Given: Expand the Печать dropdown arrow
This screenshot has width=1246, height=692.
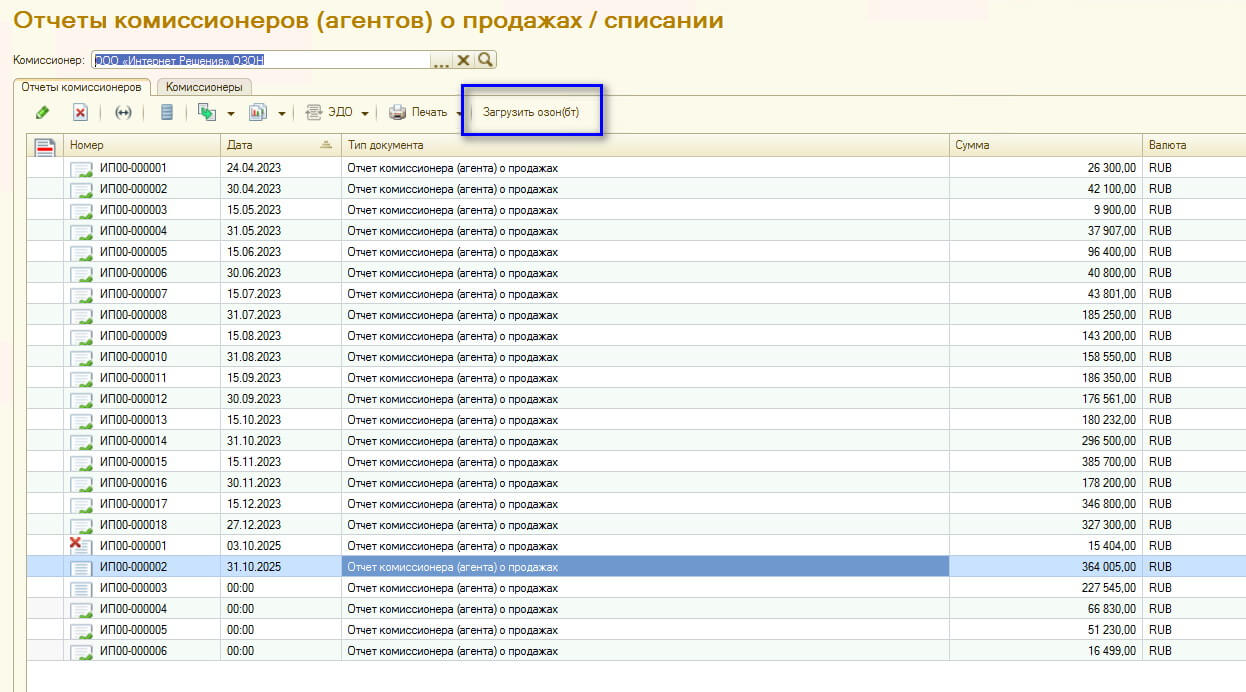Looking at the screenshot, I should coord(459,114).
